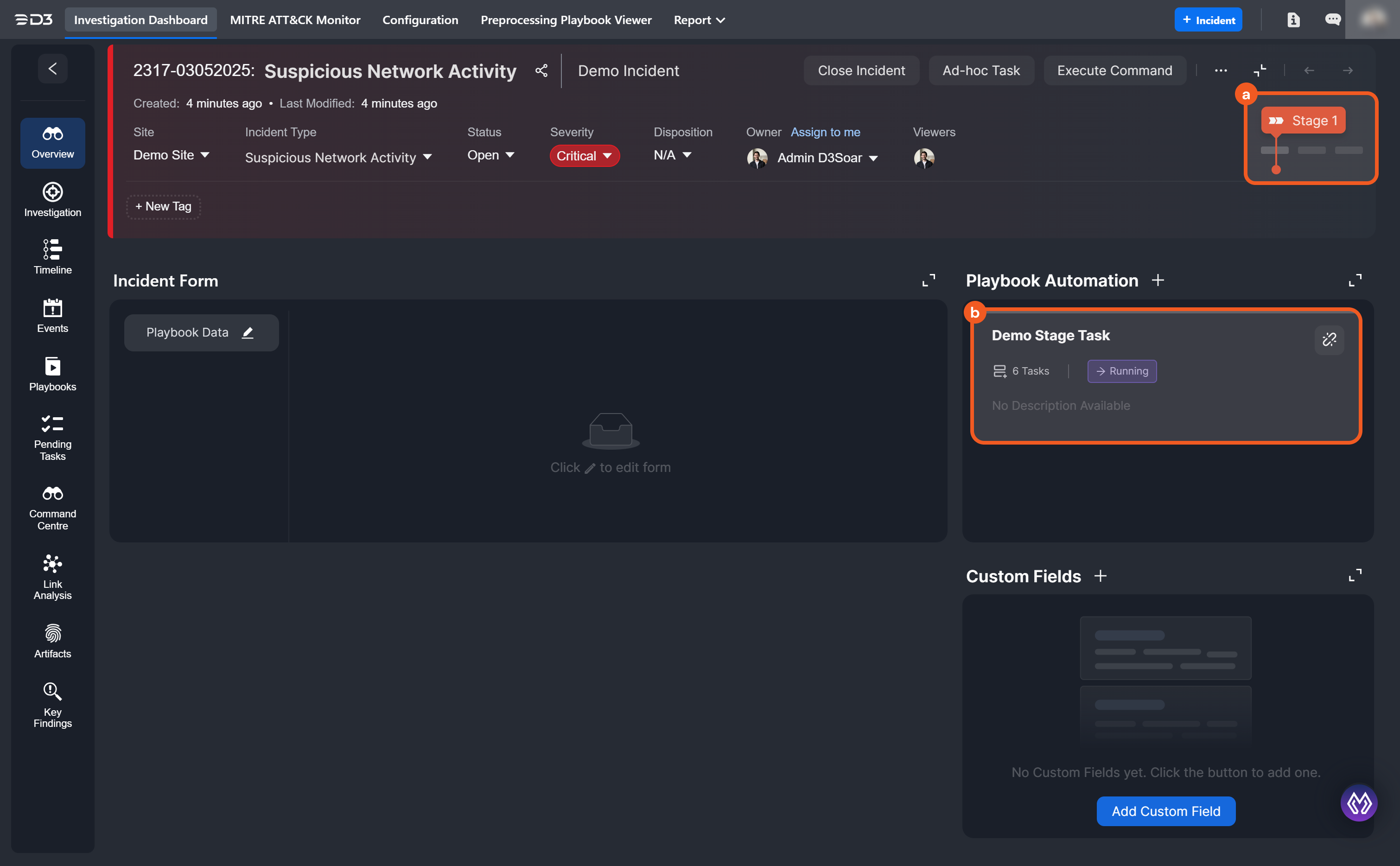Toggle incident header collapse icon
The image size is (1400, 866).
[x=1260, y=70]
